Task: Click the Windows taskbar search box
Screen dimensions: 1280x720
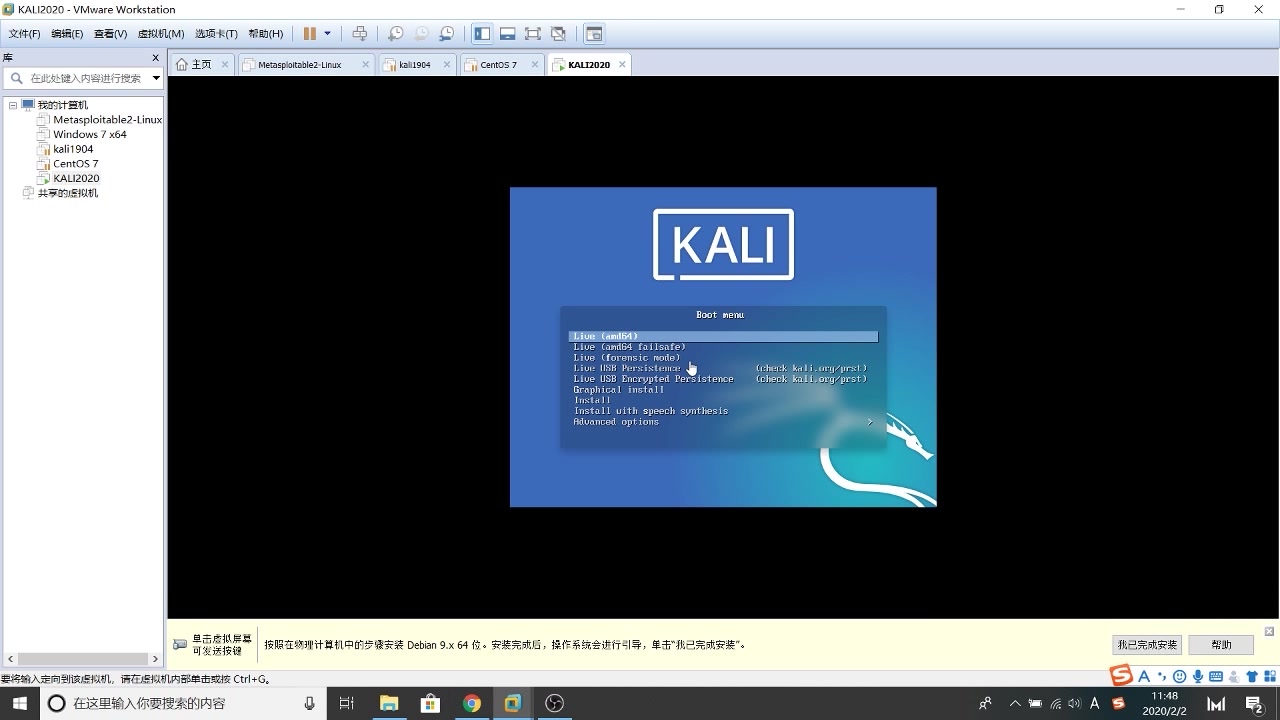Action: 183,703
